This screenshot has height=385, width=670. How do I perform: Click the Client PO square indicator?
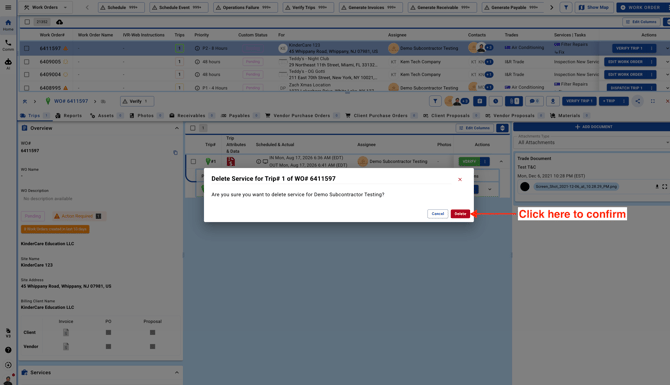(108, 332)
